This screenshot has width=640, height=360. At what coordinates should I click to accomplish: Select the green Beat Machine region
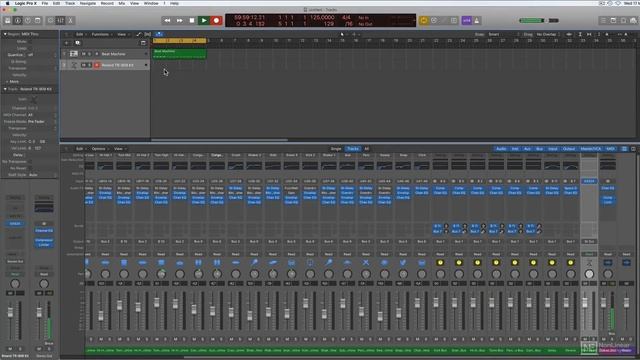(180, 54)
